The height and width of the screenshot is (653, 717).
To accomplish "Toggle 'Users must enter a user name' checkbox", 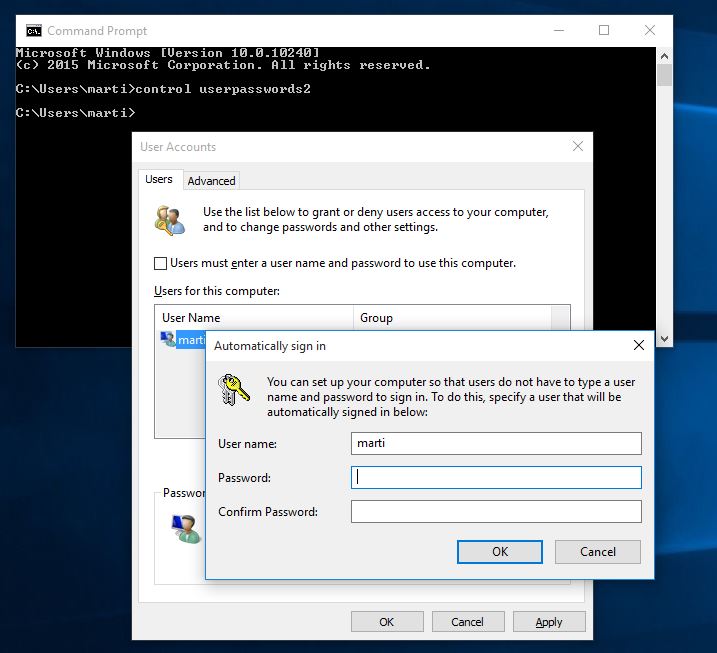I will pos(160,263).
